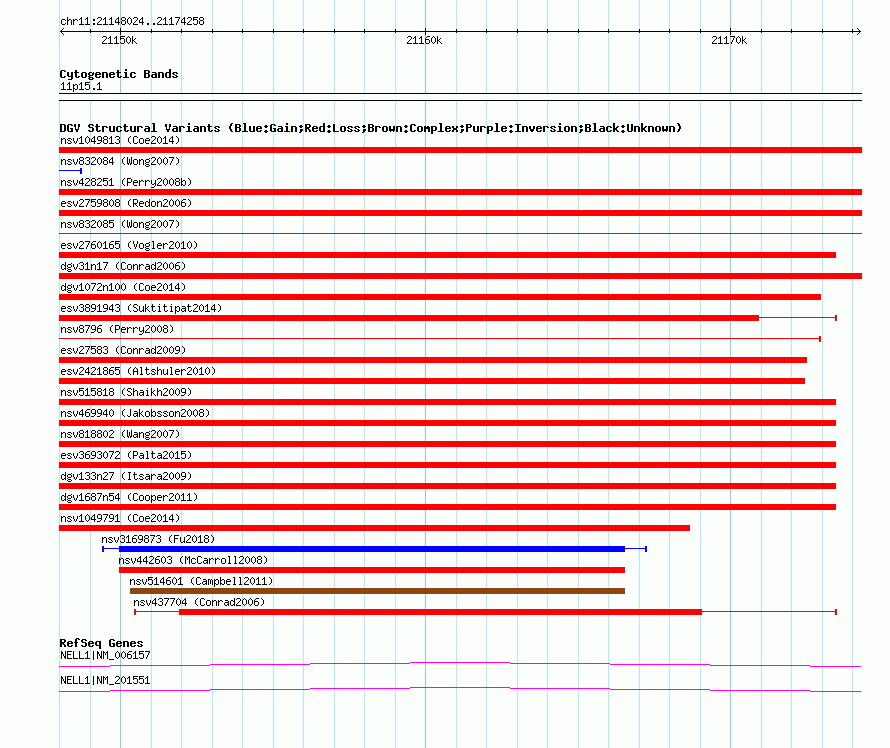Click the magenta NELL1|NM_006157 gene track line
The width and height of the screenshot is (890, 748).
point(460,664)
